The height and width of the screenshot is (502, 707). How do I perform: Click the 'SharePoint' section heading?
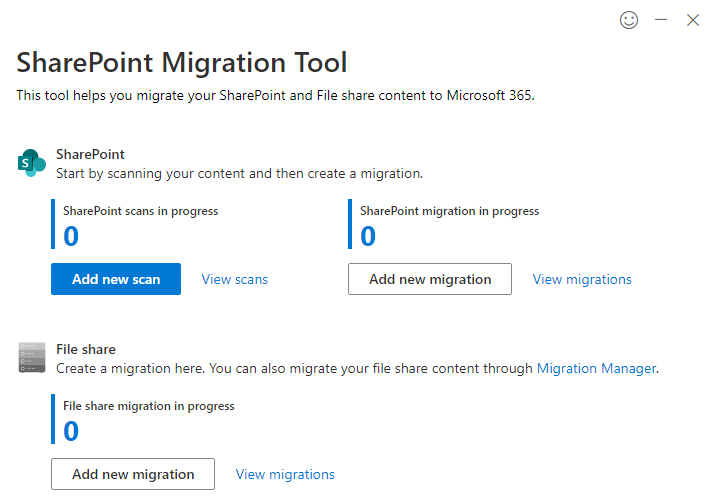[x=90, y=154]
